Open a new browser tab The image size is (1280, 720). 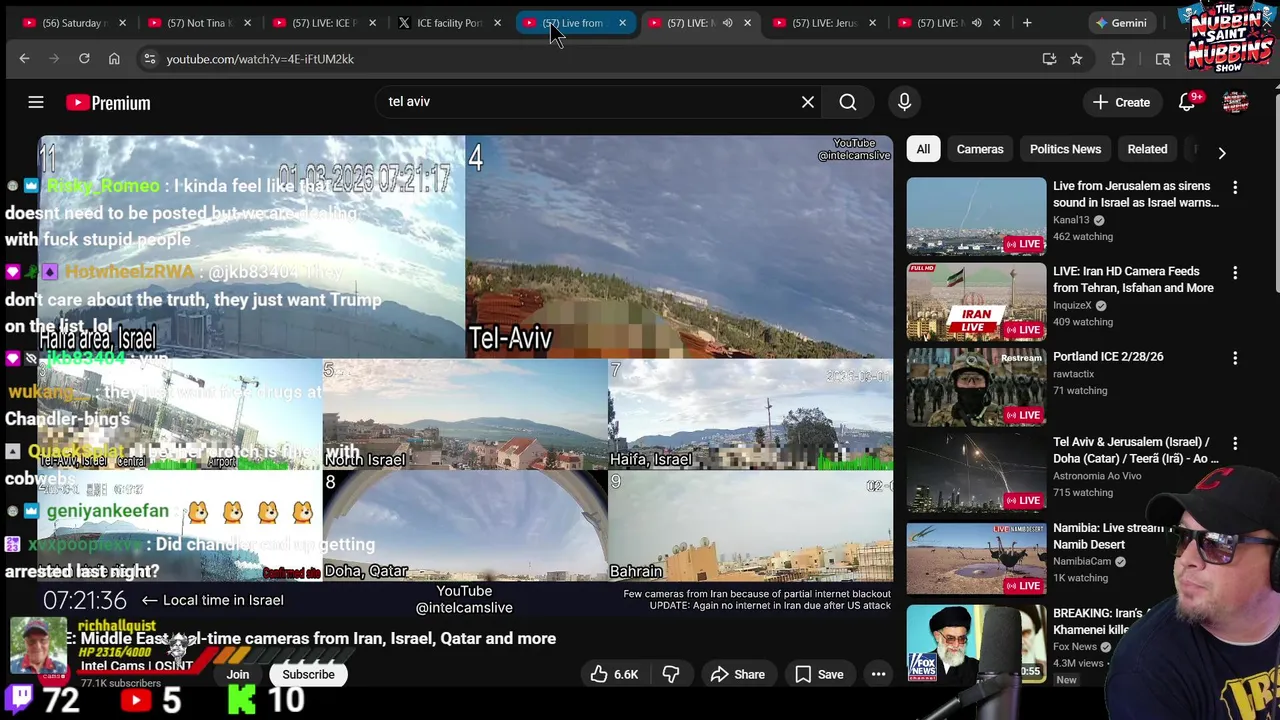click(x=1027, y=22)
